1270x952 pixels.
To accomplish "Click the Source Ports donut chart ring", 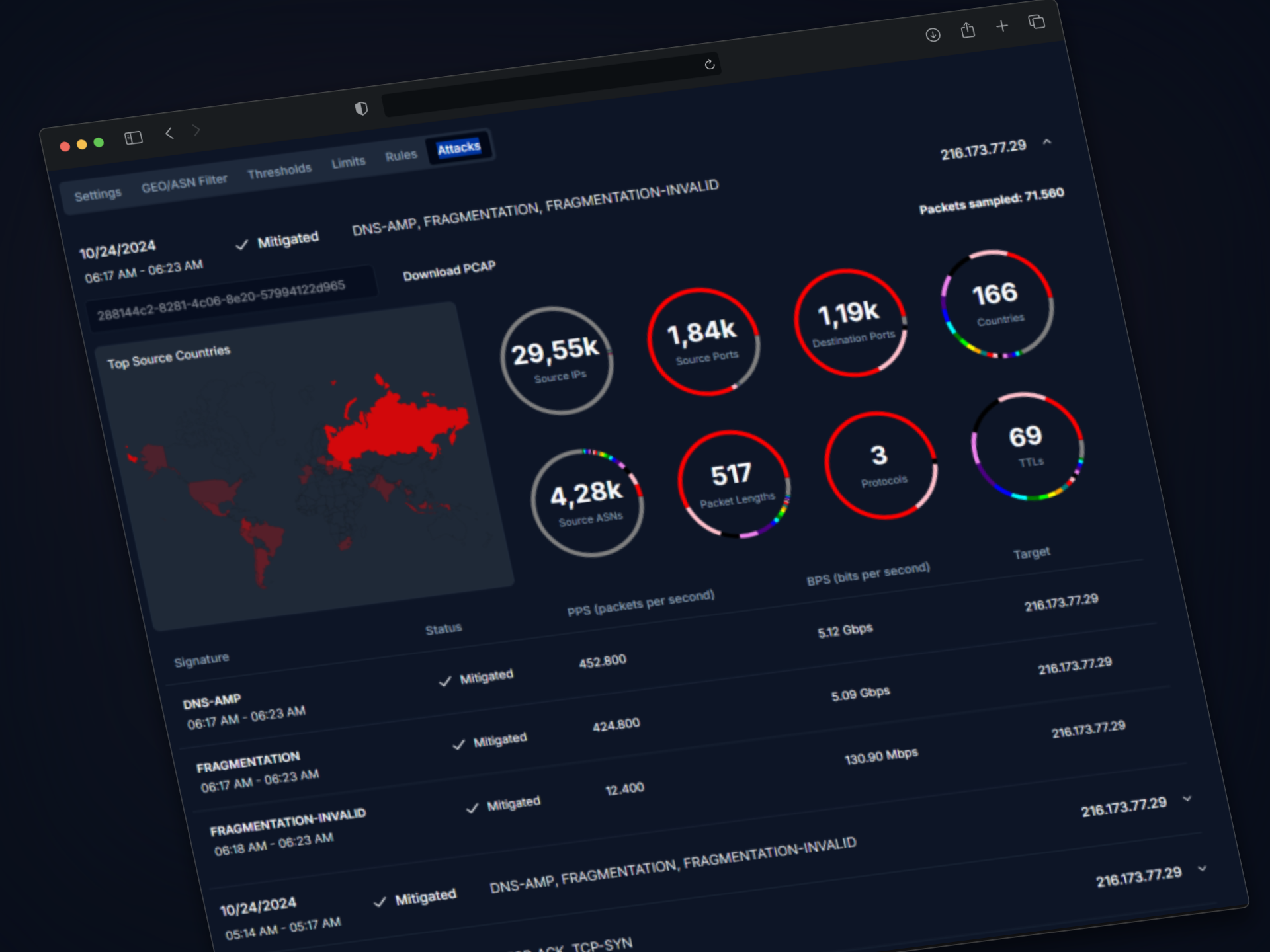I will click(705, 340).
